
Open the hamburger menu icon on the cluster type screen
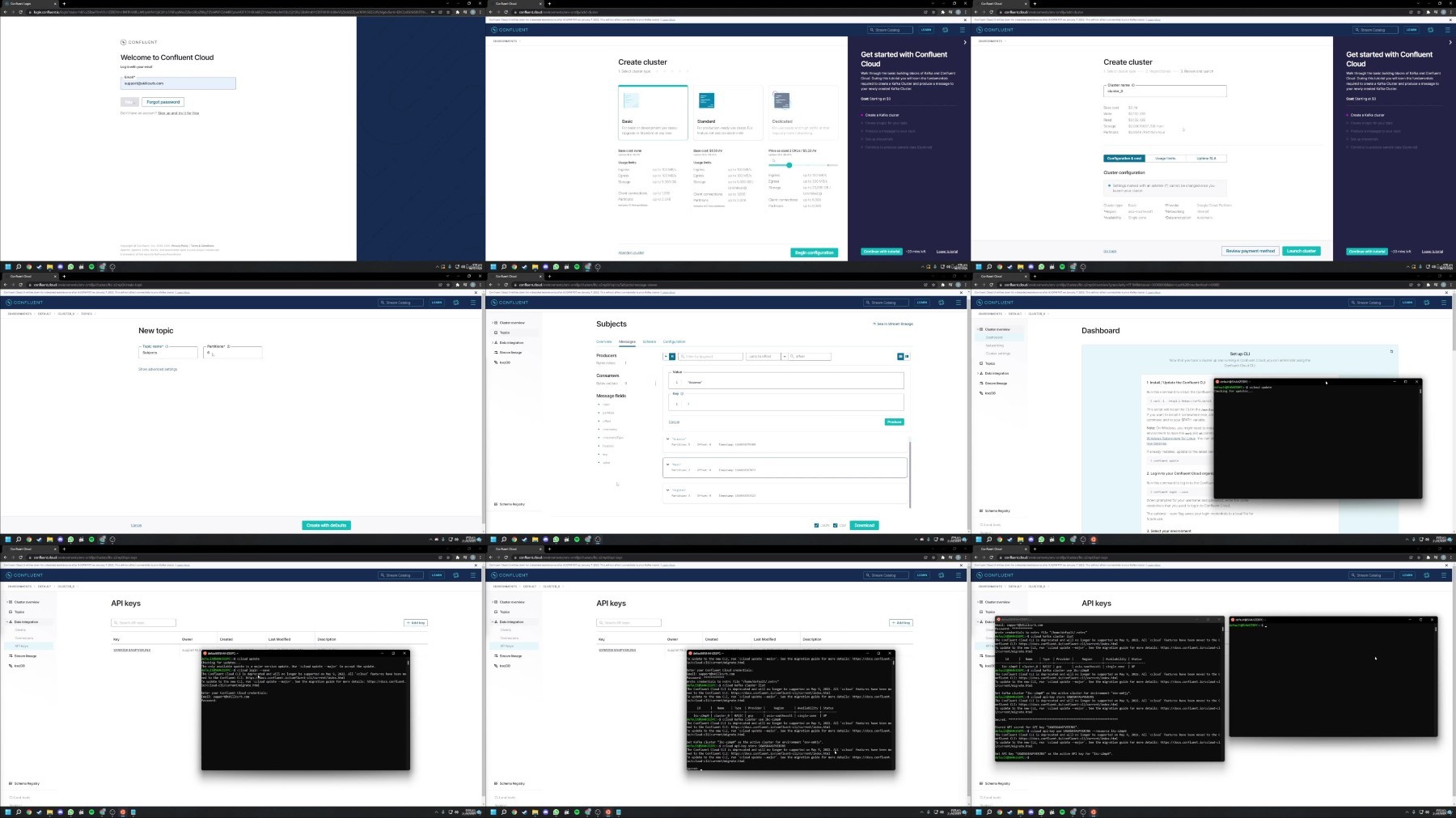point(962,30)
